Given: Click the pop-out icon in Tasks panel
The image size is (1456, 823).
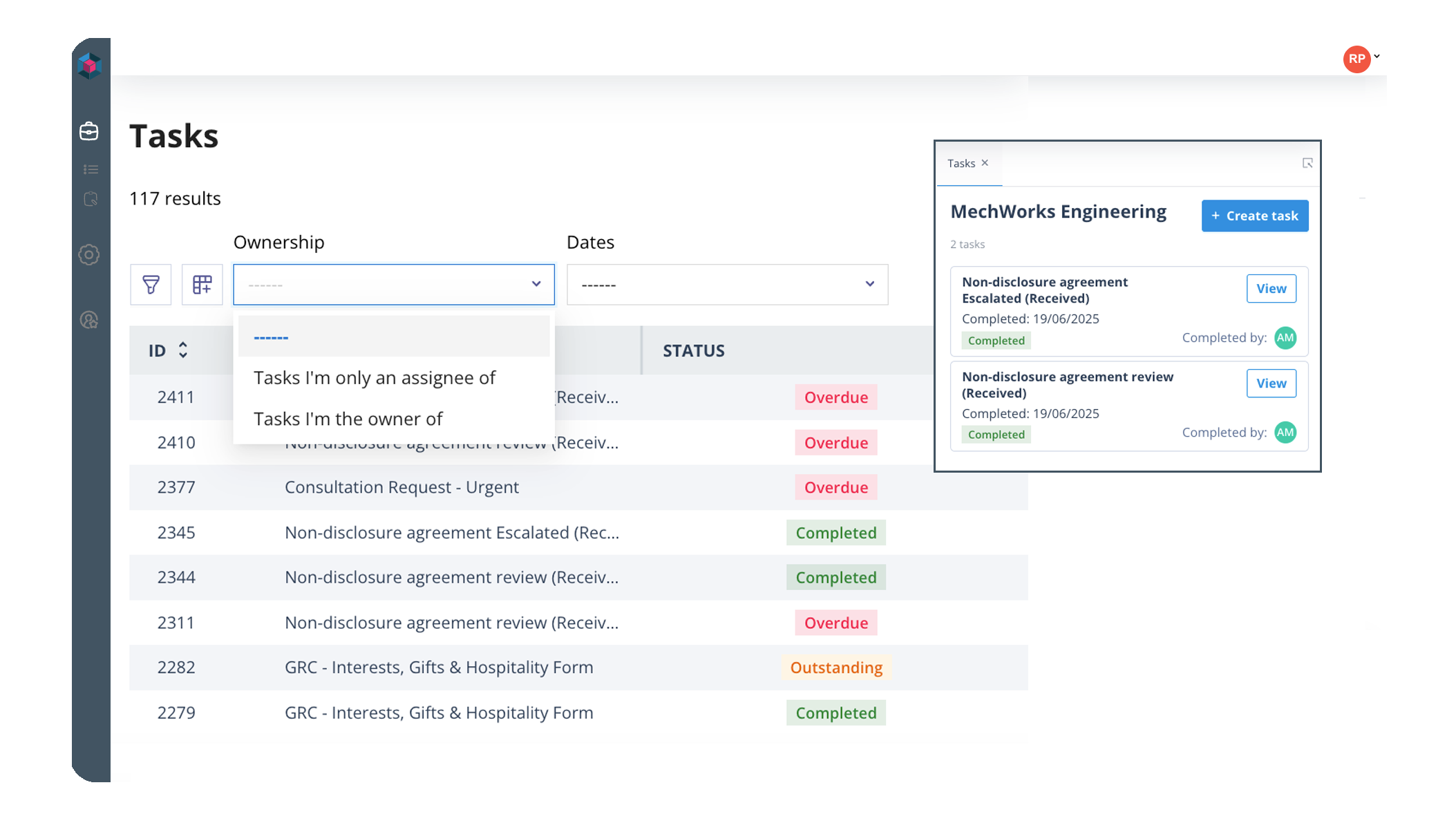Looking at the screenshot, I should [1307, 163].
